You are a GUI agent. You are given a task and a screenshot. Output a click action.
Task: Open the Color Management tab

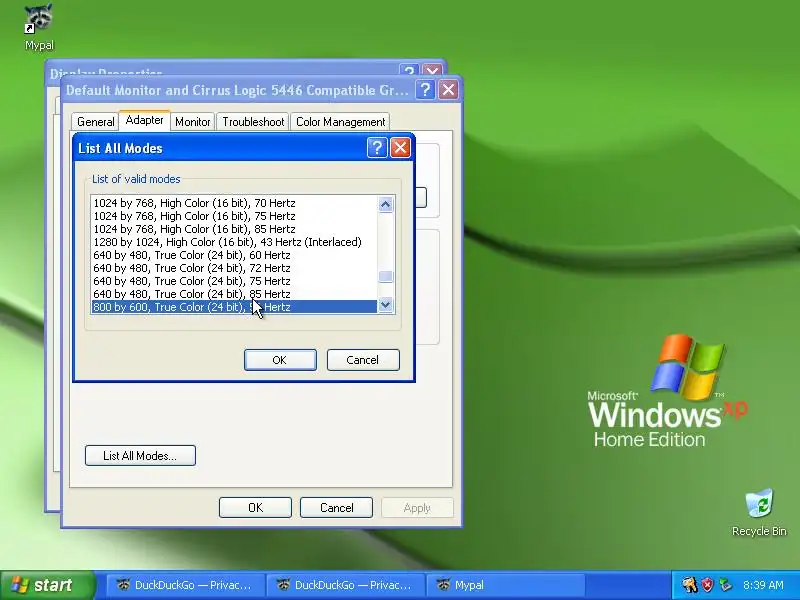[x=340, y=122]
